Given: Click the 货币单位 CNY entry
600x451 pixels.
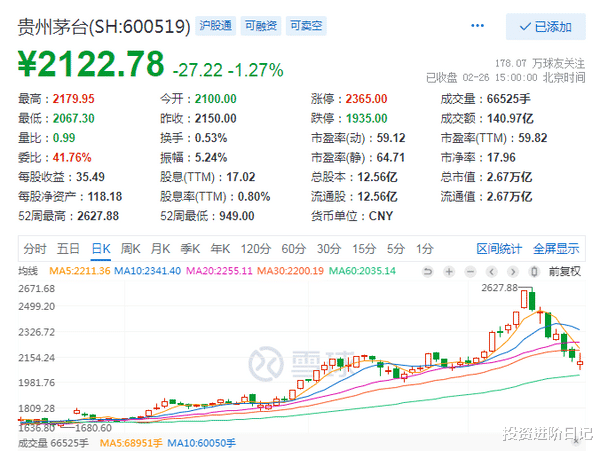Looking at the screenshot, I should tap(352, 216).
